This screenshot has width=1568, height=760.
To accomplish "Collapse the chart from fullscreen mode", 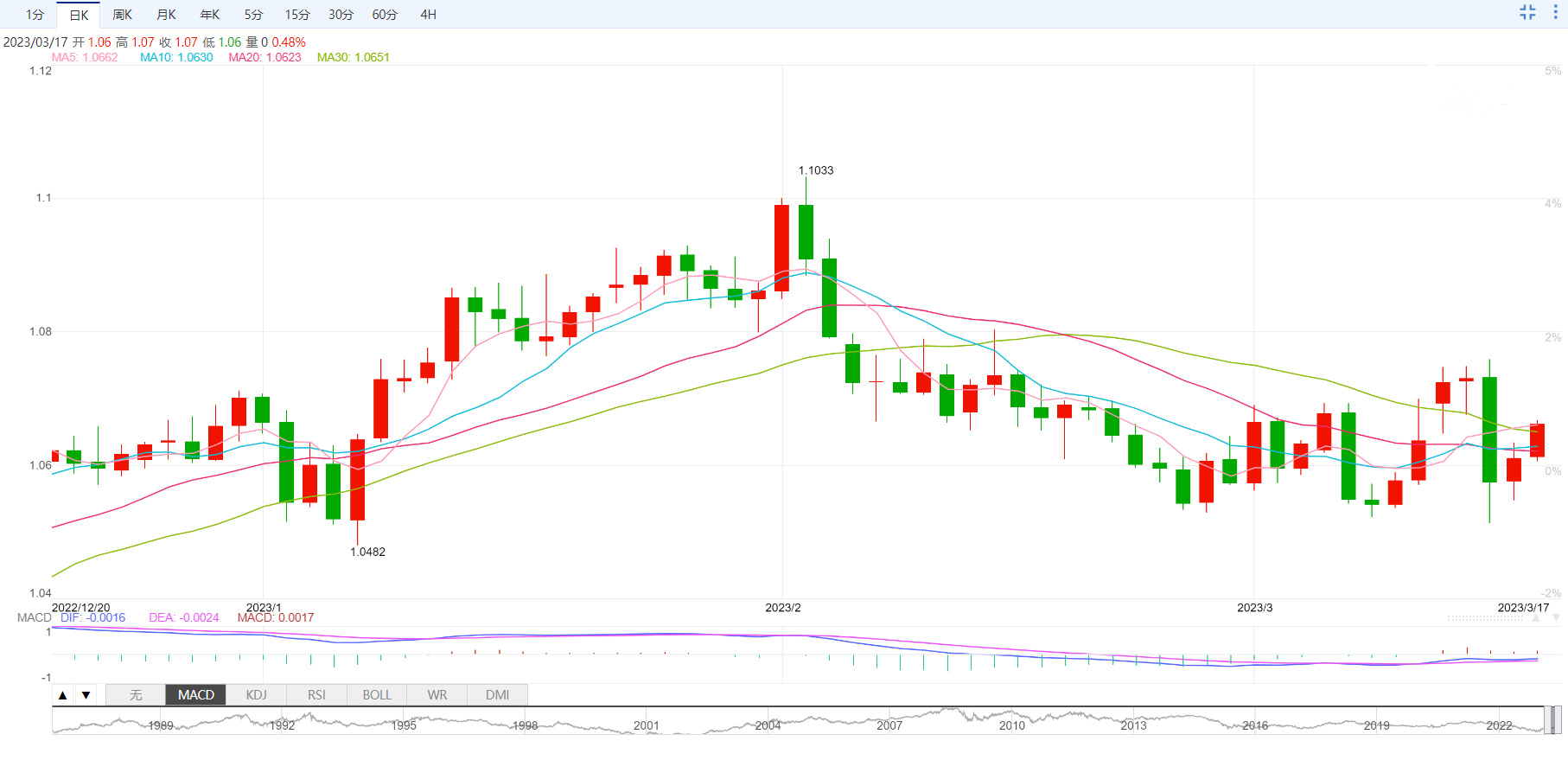I will [x=1527, y=12].
